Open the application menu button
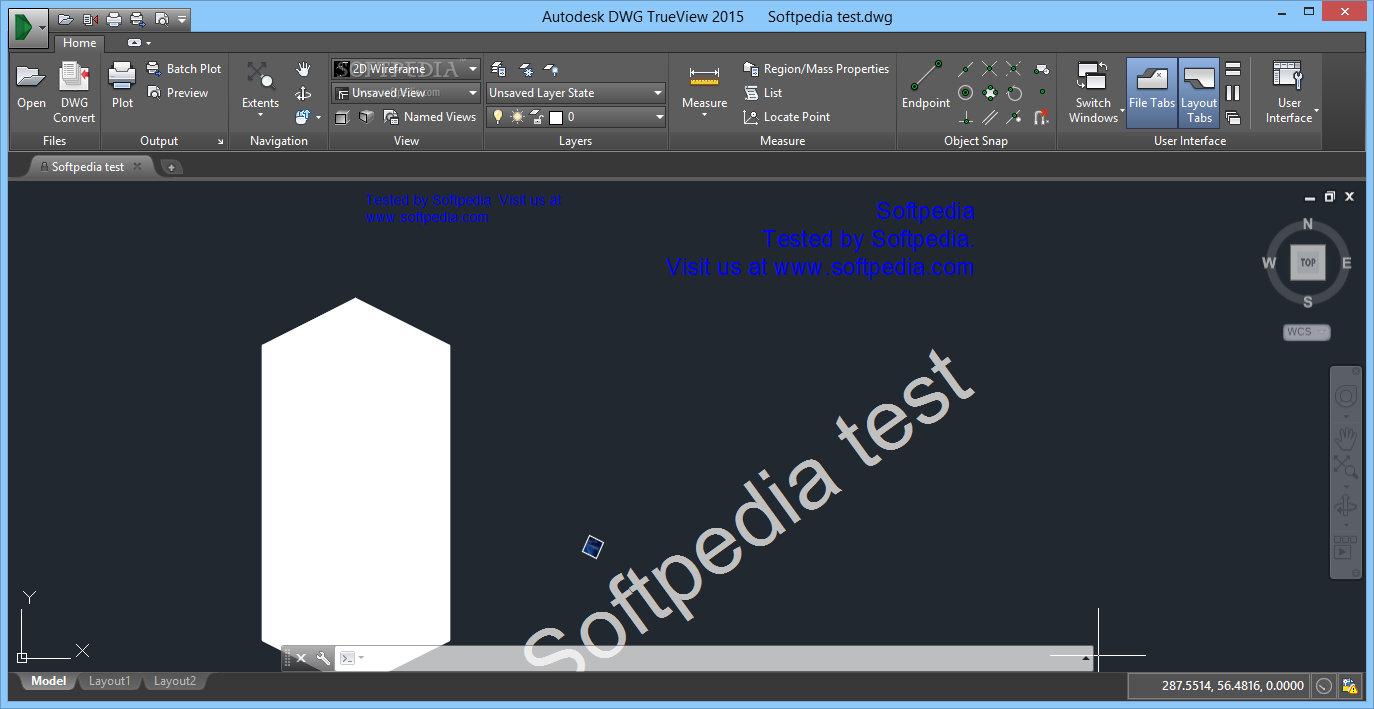 [x=28, y=27]
